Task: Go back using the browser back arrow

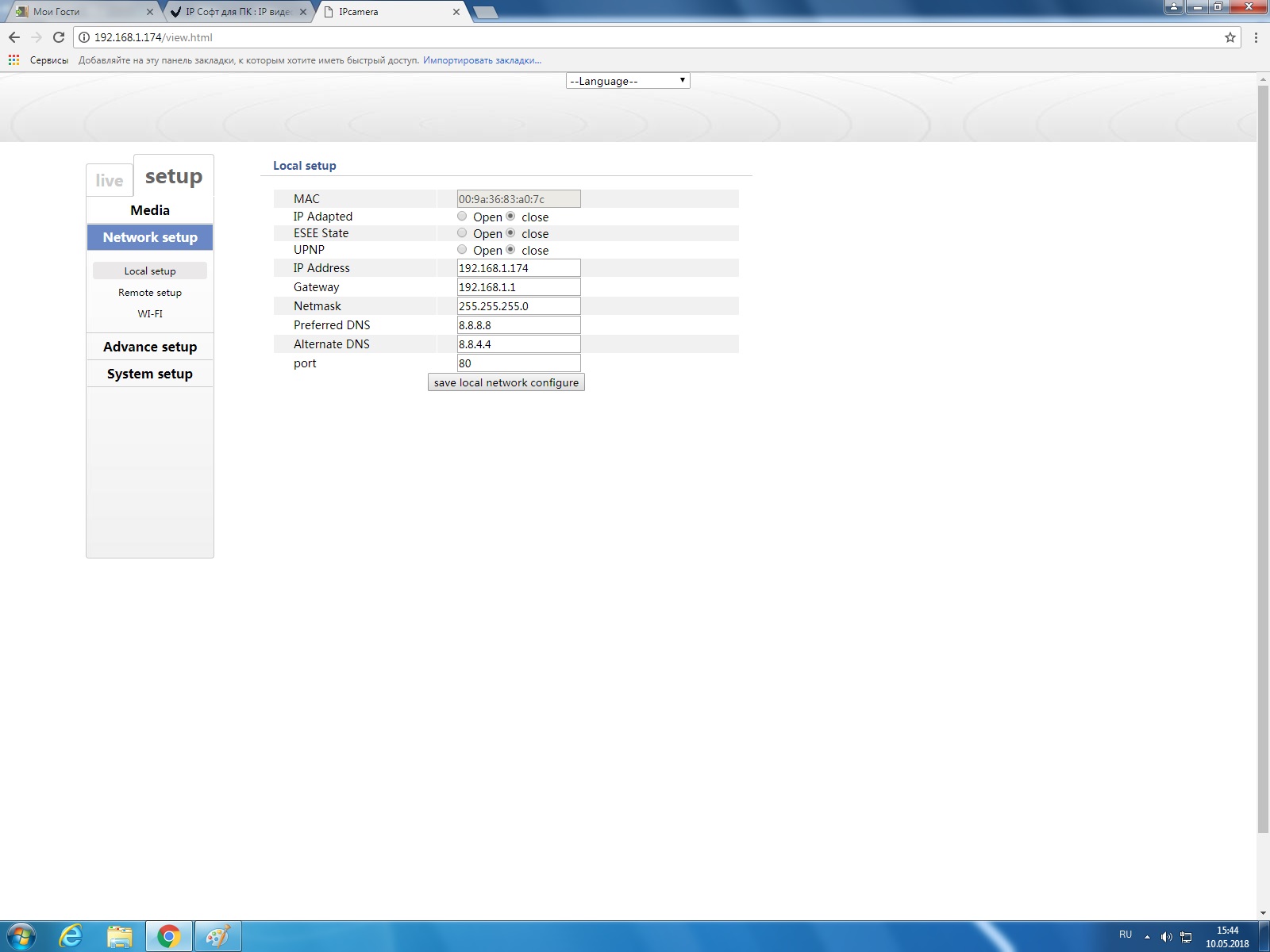Action: click(14, 37)
